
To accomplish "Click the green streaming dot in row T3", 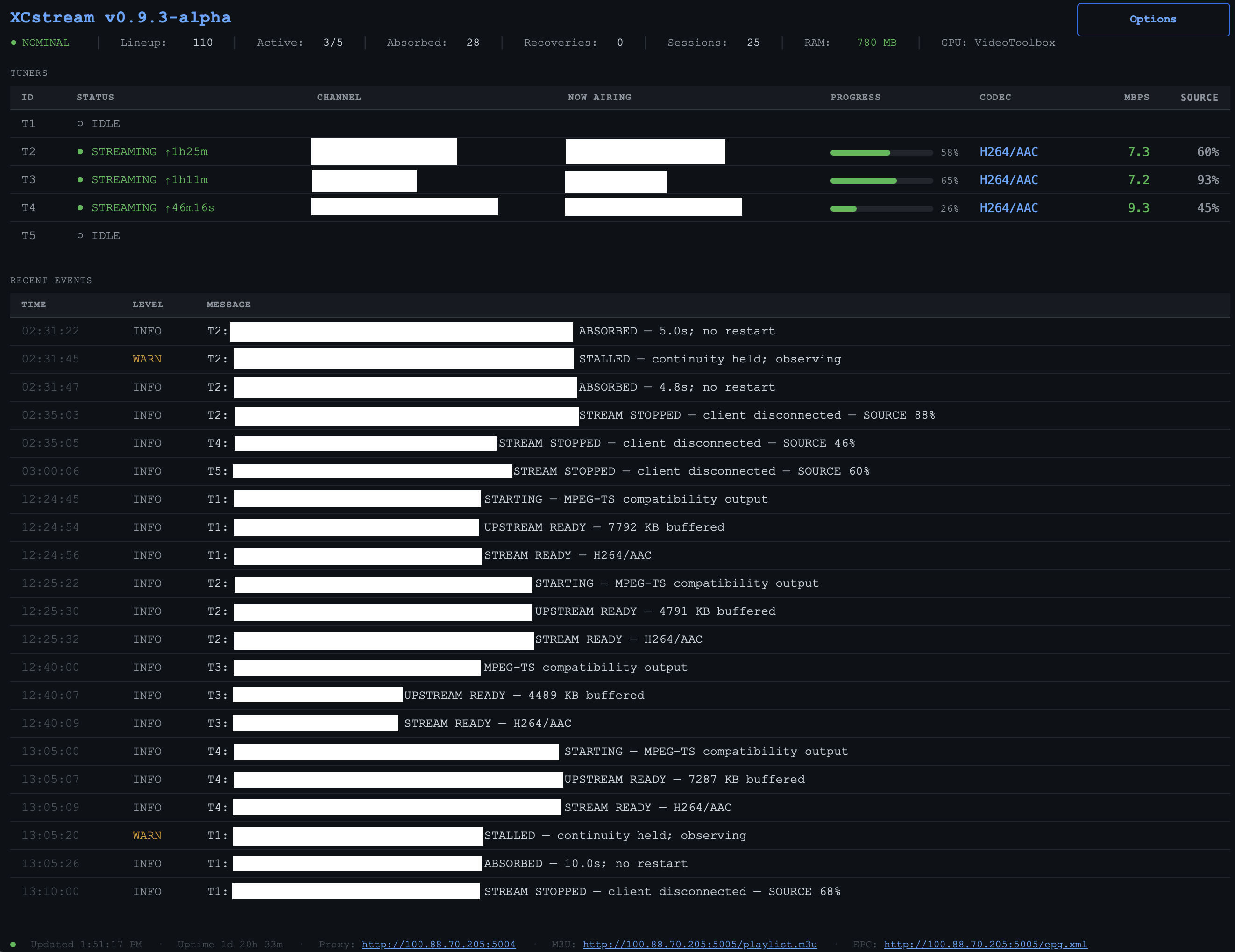I will pyautogui.click(x=80, y=180).
